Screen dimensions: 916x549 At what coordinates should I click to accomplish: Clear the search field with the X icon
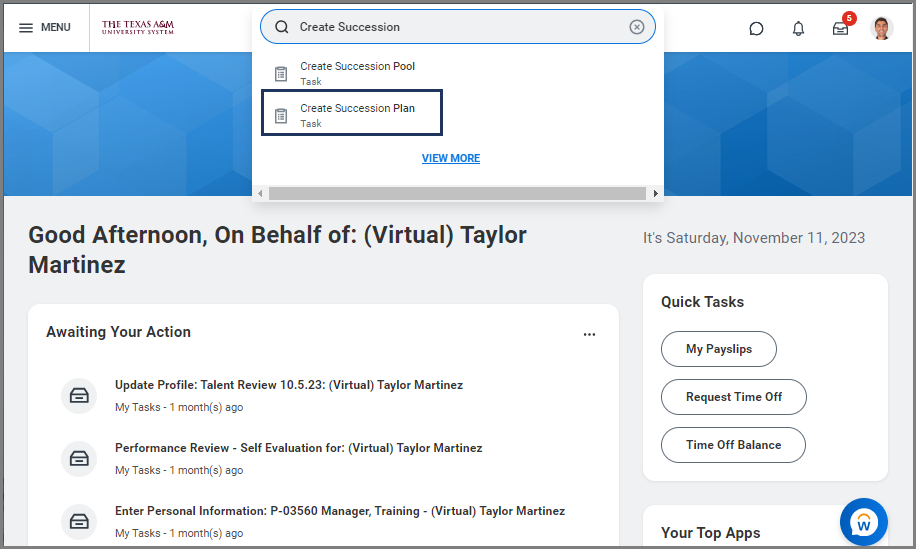pos(637,27)
